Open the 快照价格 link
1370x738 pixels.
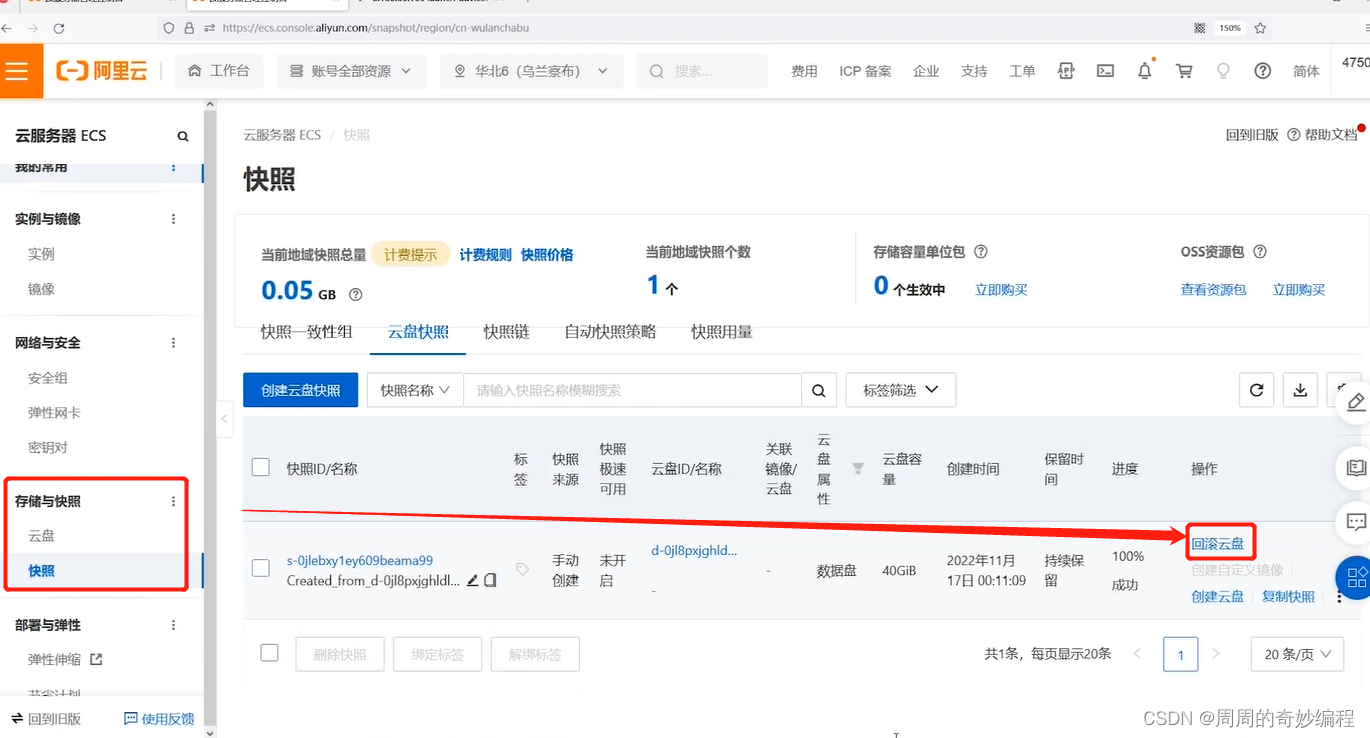(547, 255)
